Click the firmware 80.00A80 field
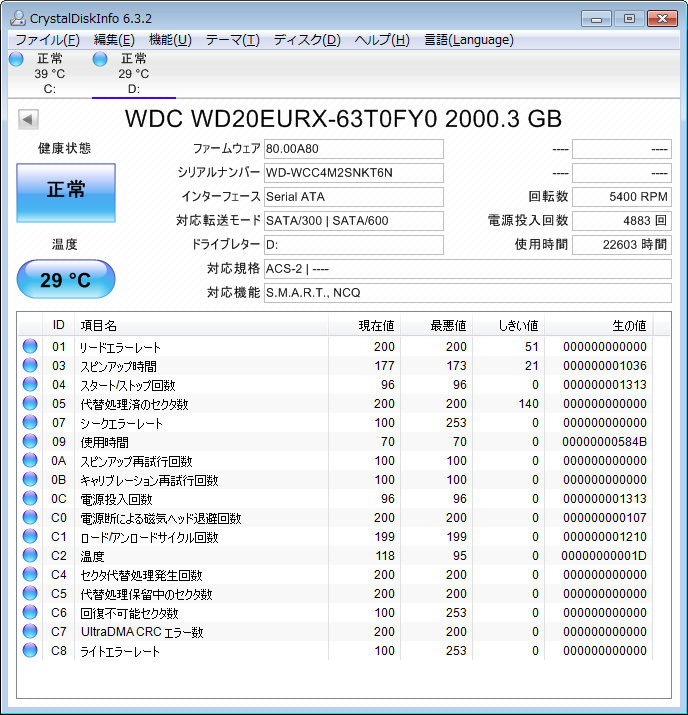The width and height of the screenshot is (688, 715). click(x=353, y=149)
